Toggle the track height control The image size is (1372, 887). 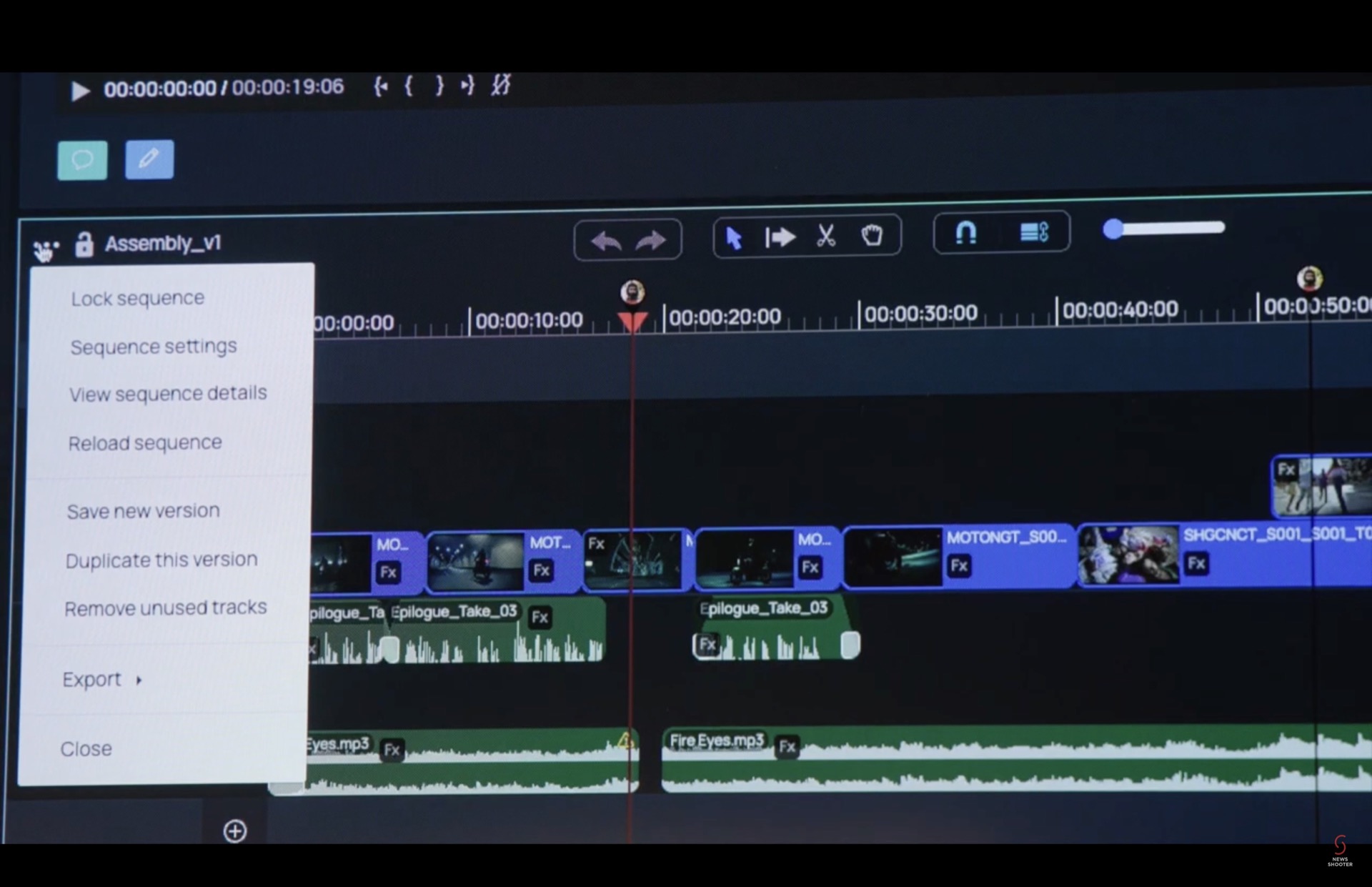tap(1034, 233)
